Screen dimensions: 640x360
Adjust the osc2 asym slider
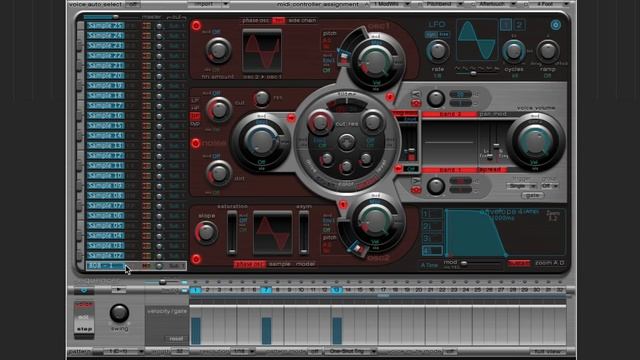(304, 233)
